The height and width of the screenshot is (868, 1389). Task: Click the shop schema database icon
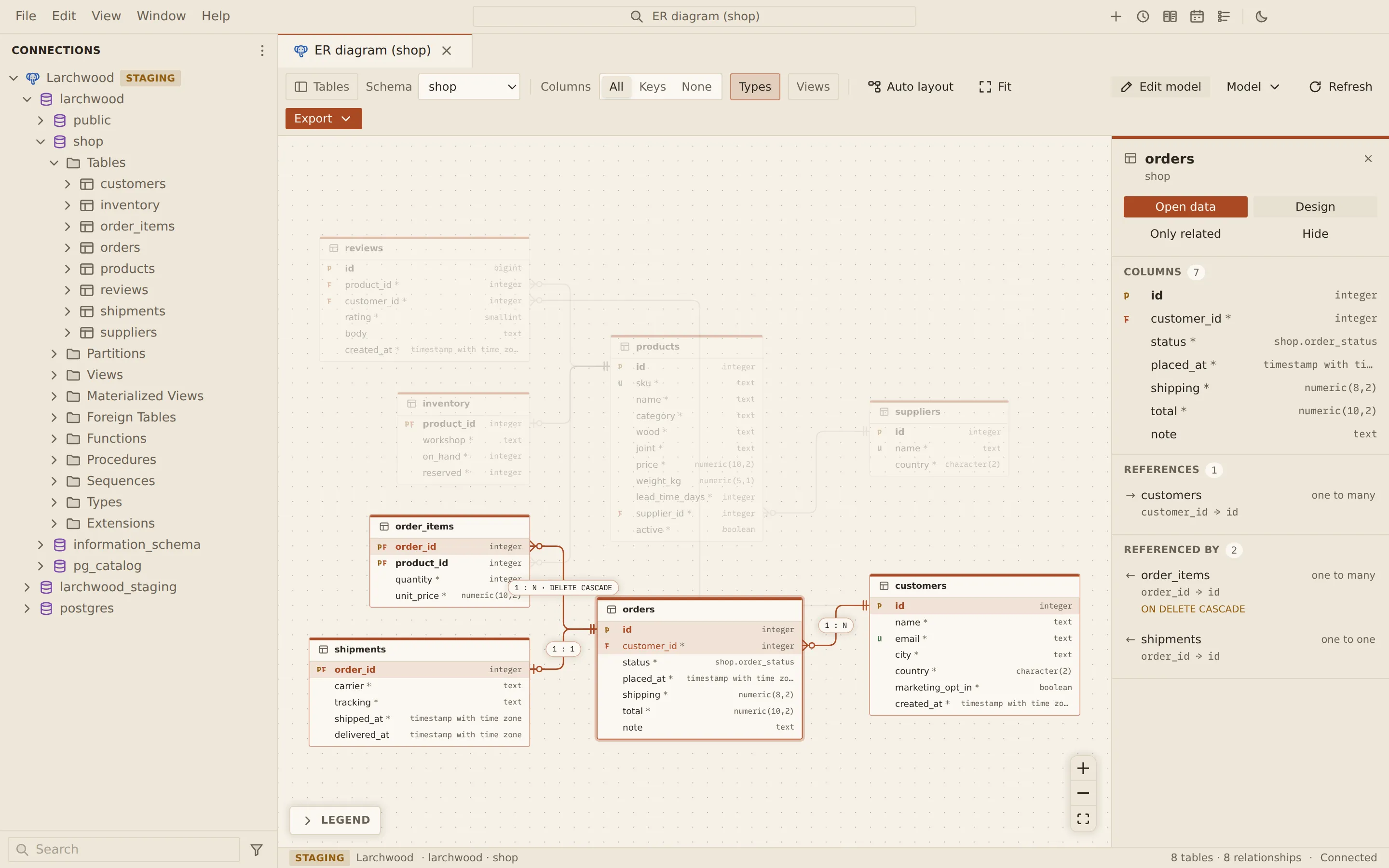(x=60, y=141)
